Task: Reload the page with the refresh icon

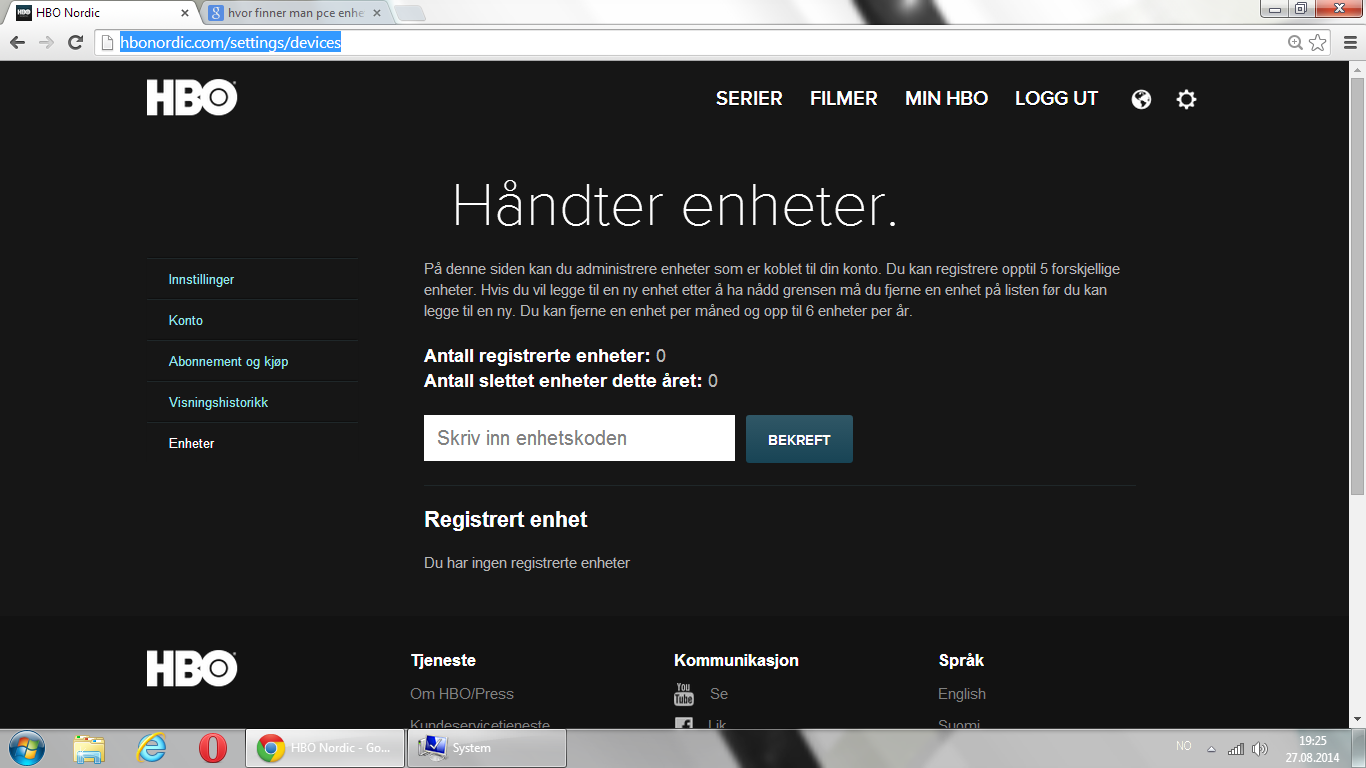Action: tap(75, 42)
